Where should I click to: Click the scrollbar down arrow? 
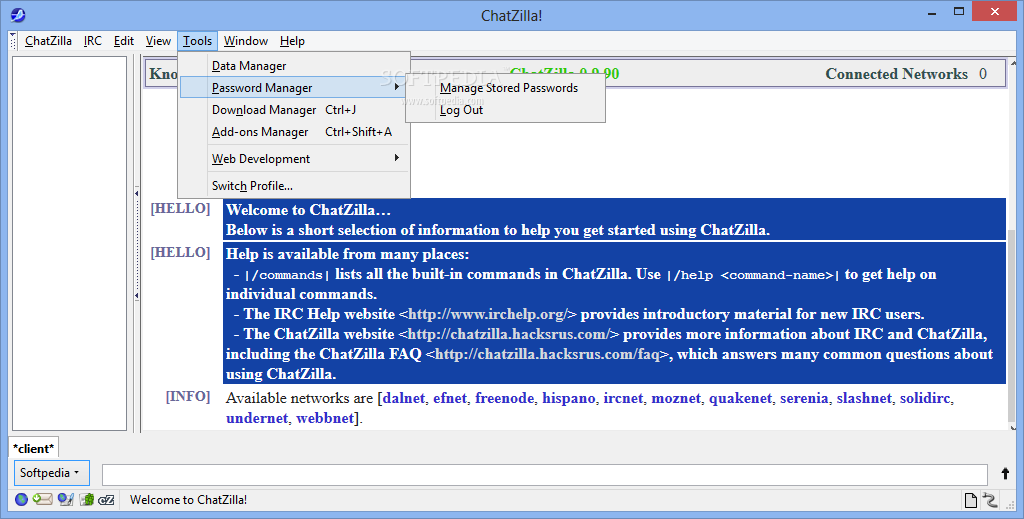click(x=1013, y=428)
